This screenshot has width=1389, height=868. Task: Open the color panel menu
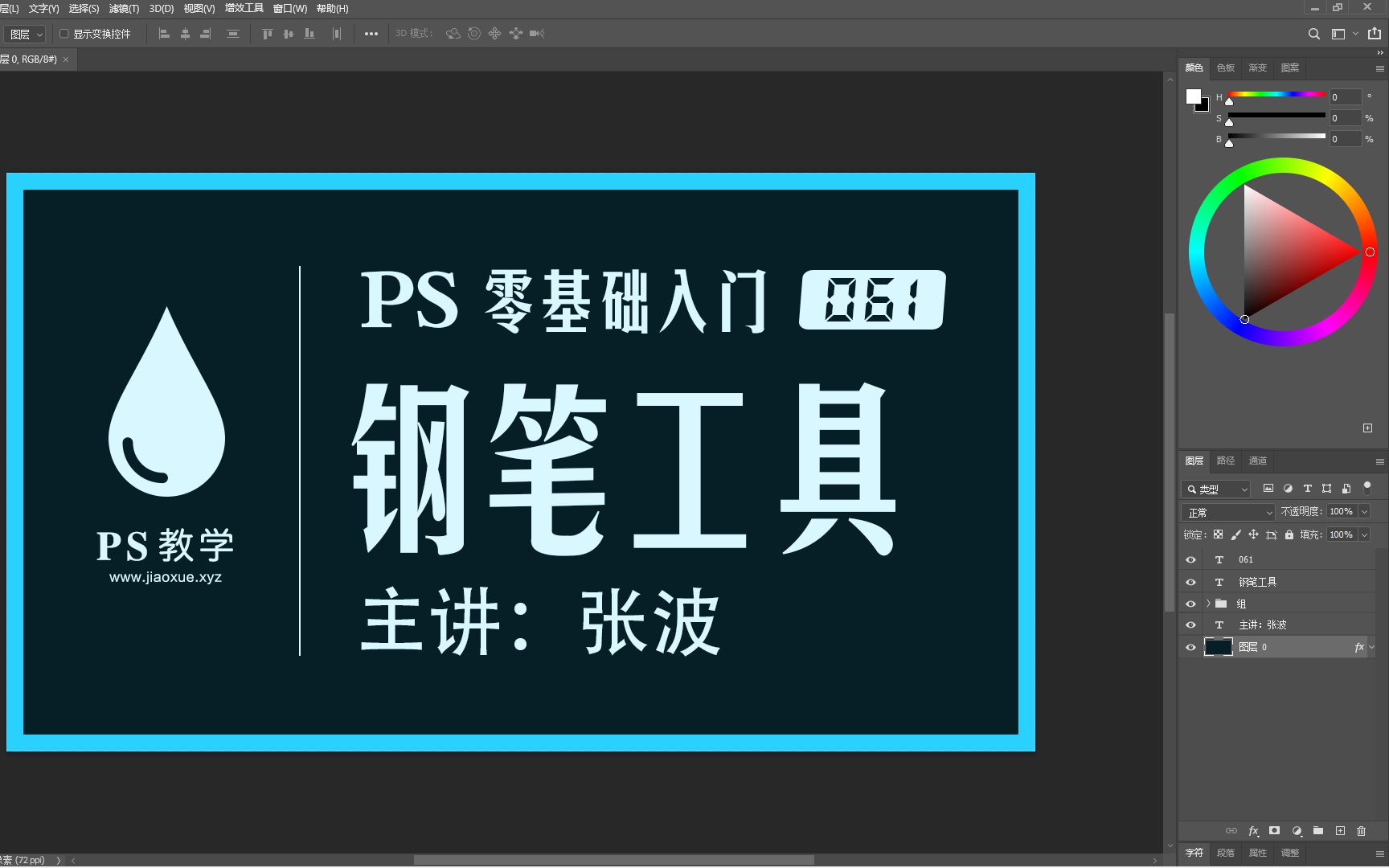[x=1379, y=68]
